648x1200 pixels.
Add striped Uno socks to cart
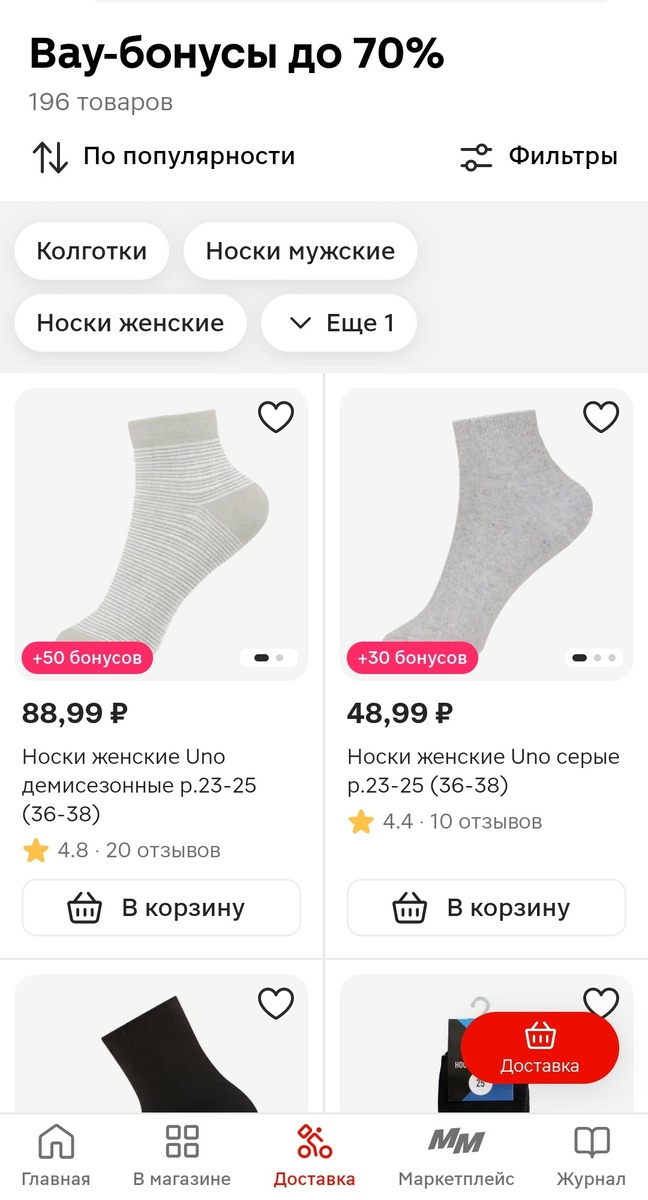(x=161, y=907)
